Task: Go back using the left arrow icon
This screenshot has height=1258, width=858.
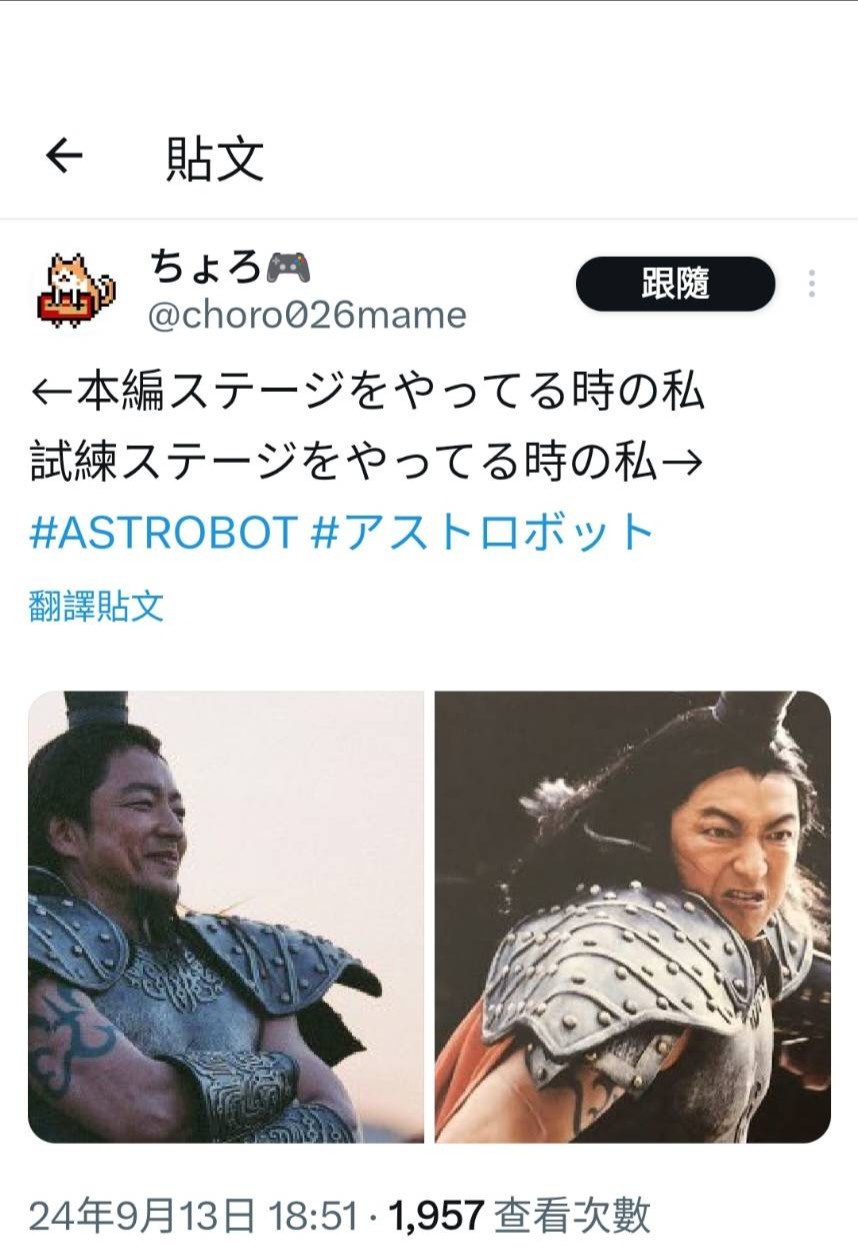Action: 64,157
